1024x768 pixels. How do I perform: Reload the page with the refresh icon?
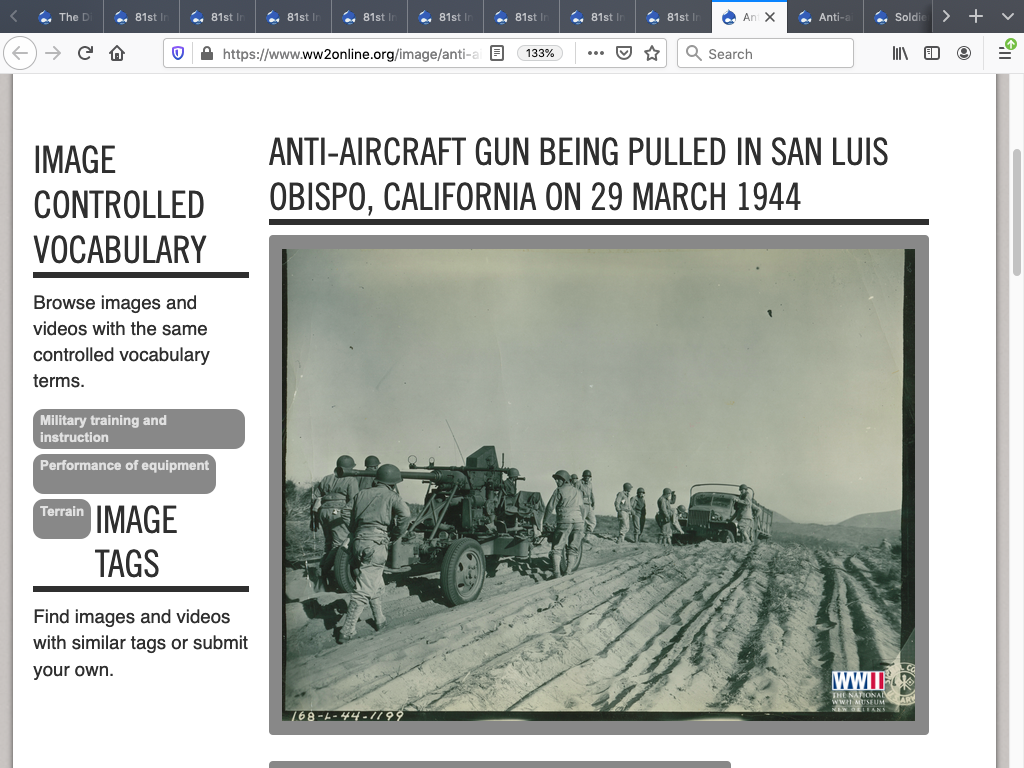[x=86, y=54]
